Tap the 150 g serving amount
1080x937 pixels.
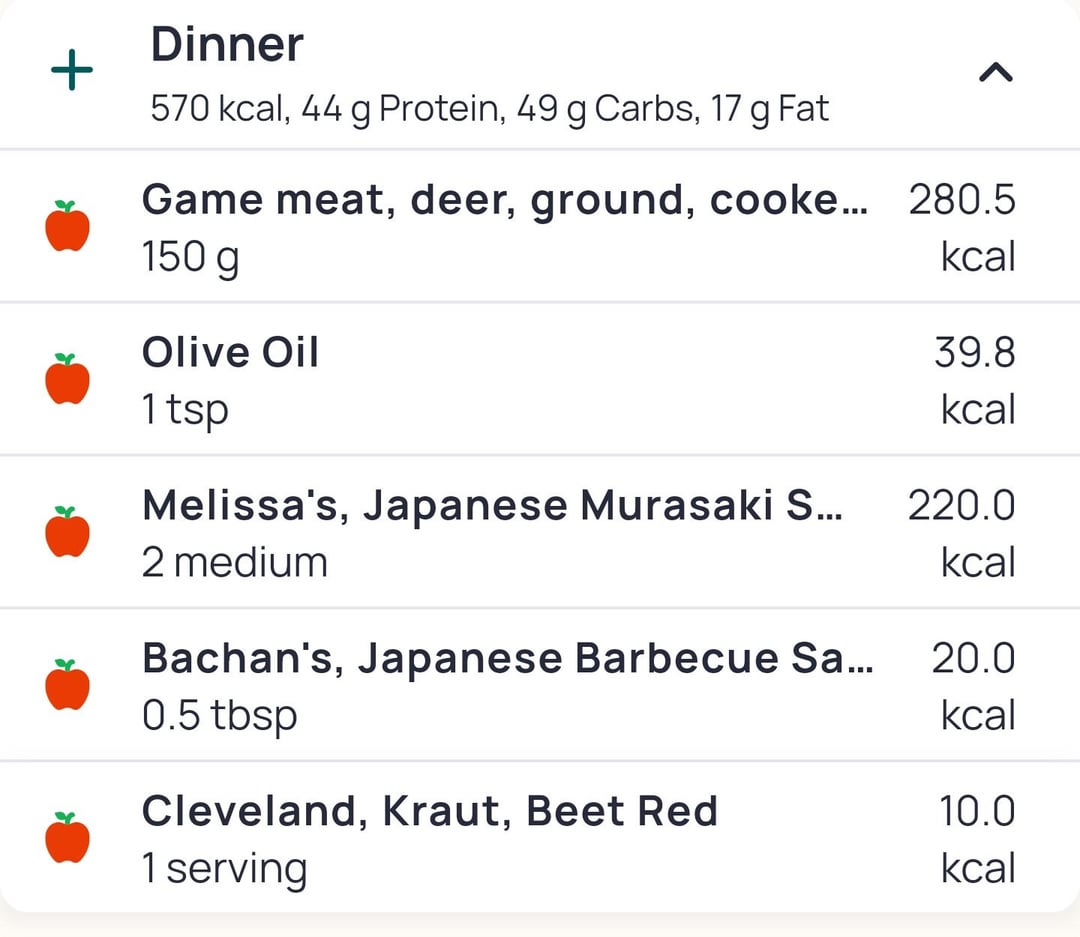coord(190,257)
